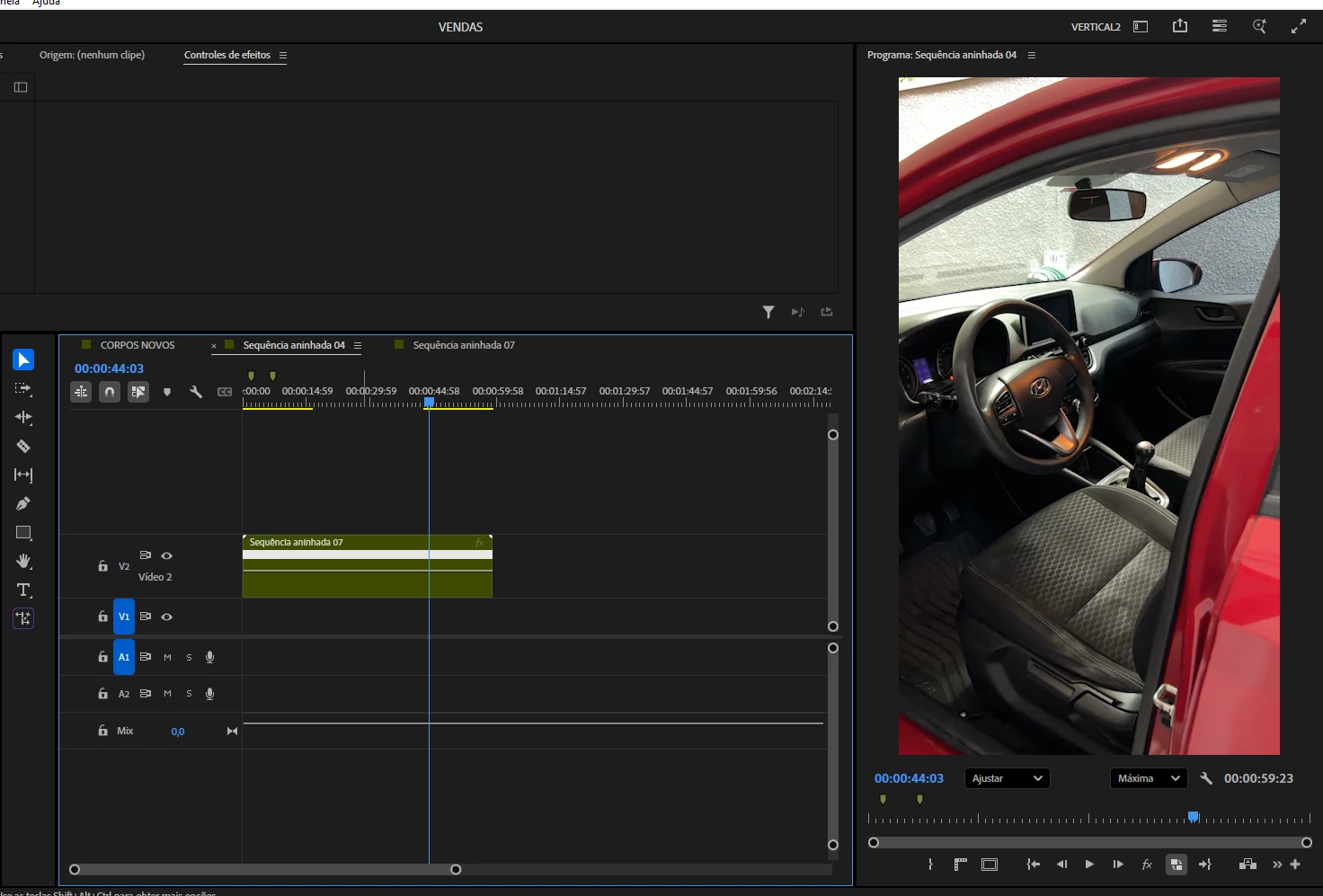The height and width of the screenshot is (896, 1323).
Task: Open the Ajuda menu
Action: [46, 3]
